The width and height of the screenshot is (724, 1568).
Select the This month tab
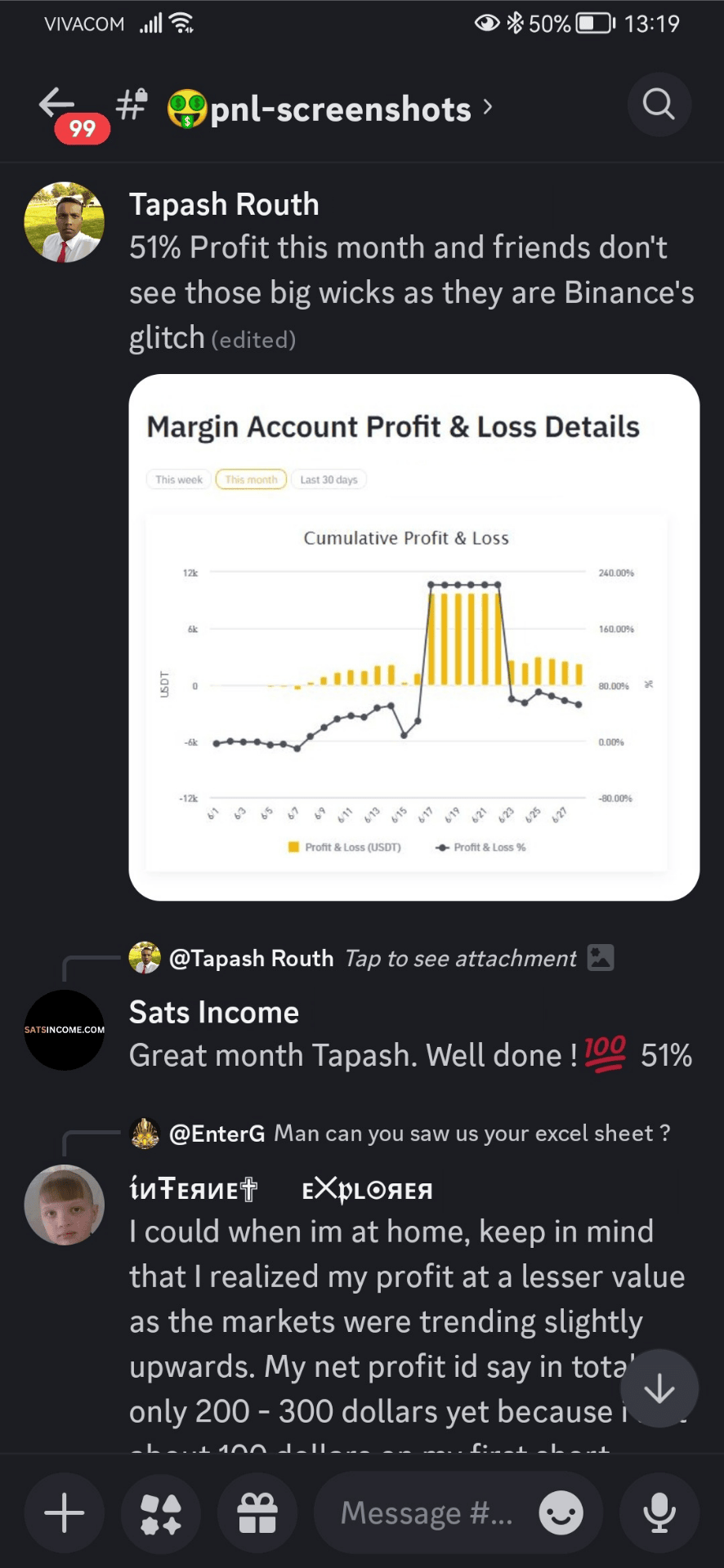click(251, 479)
